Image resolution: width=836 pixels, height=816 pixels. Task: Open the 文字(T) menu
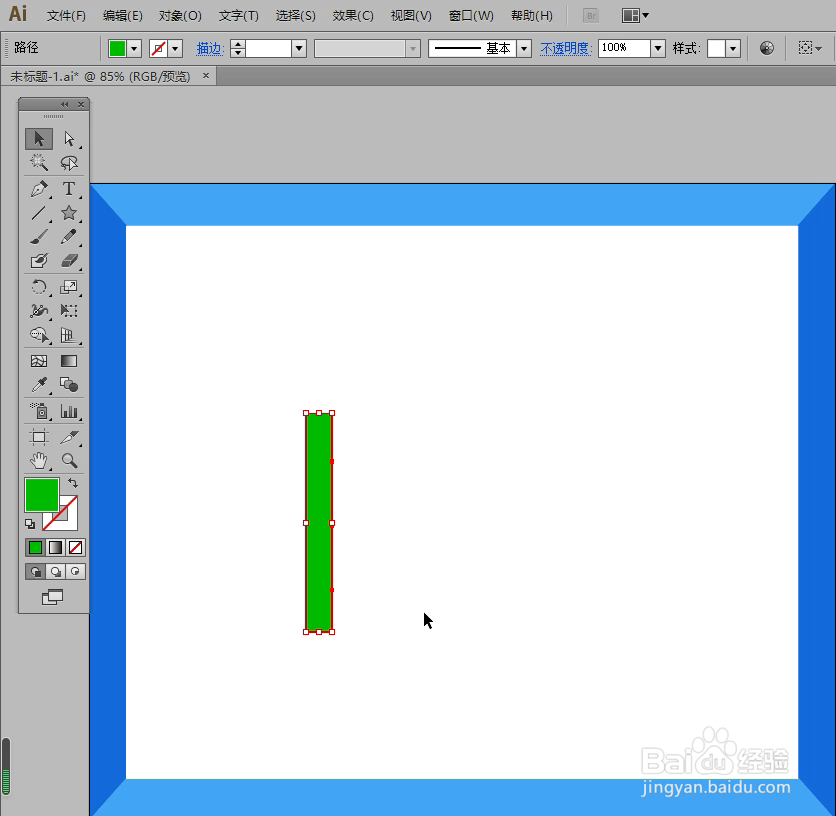pyautogui.click(x=238, y=16)
